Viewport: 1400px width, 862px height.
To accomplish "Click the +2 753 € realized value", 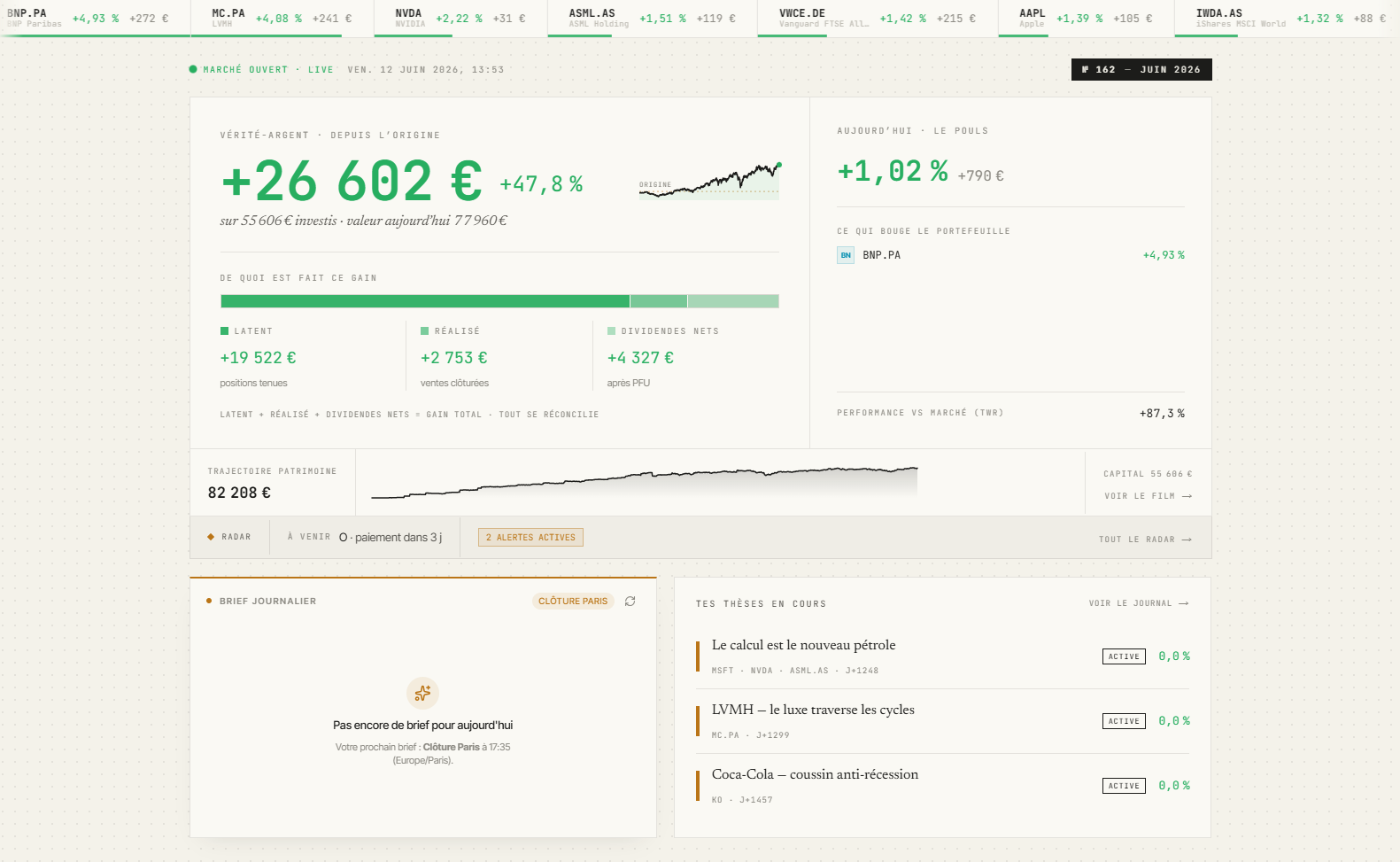I will coord(453,358).
